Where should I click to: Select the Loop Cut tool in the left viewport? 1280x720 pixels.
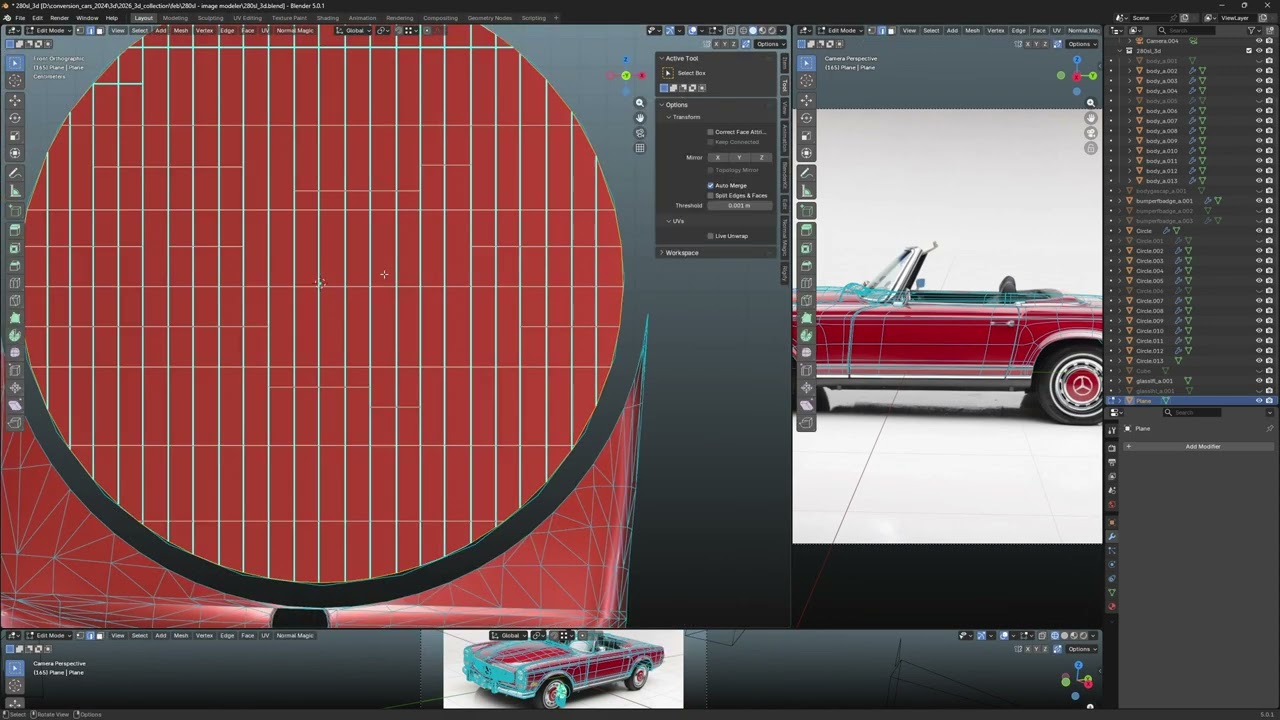(15, 283)
